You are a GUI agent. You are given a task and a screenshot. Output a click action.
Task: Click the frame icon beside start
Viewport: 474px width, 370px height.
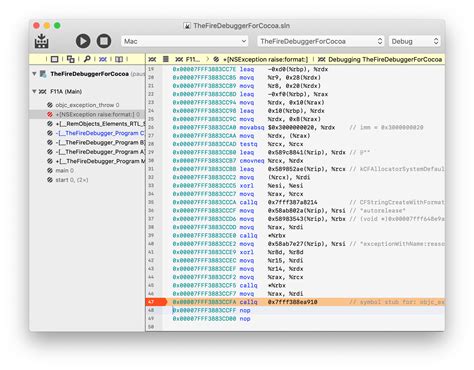tap(50, 180)
